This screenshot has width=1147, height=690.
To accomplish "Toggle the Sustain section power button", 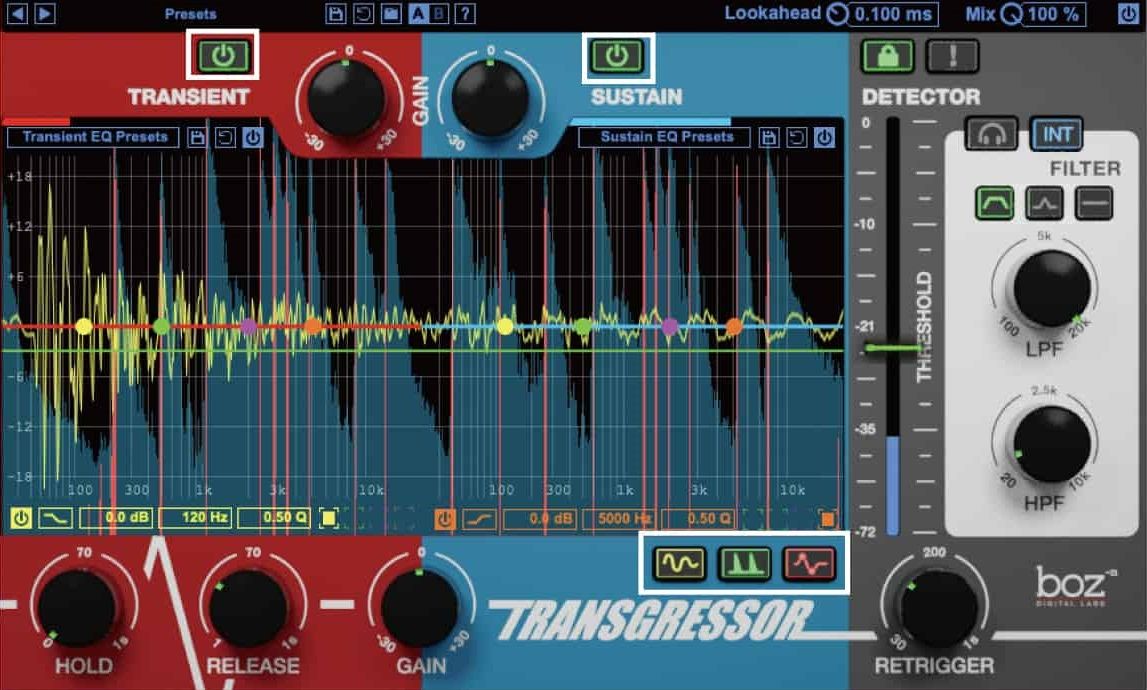I will [x=617, y=55].
